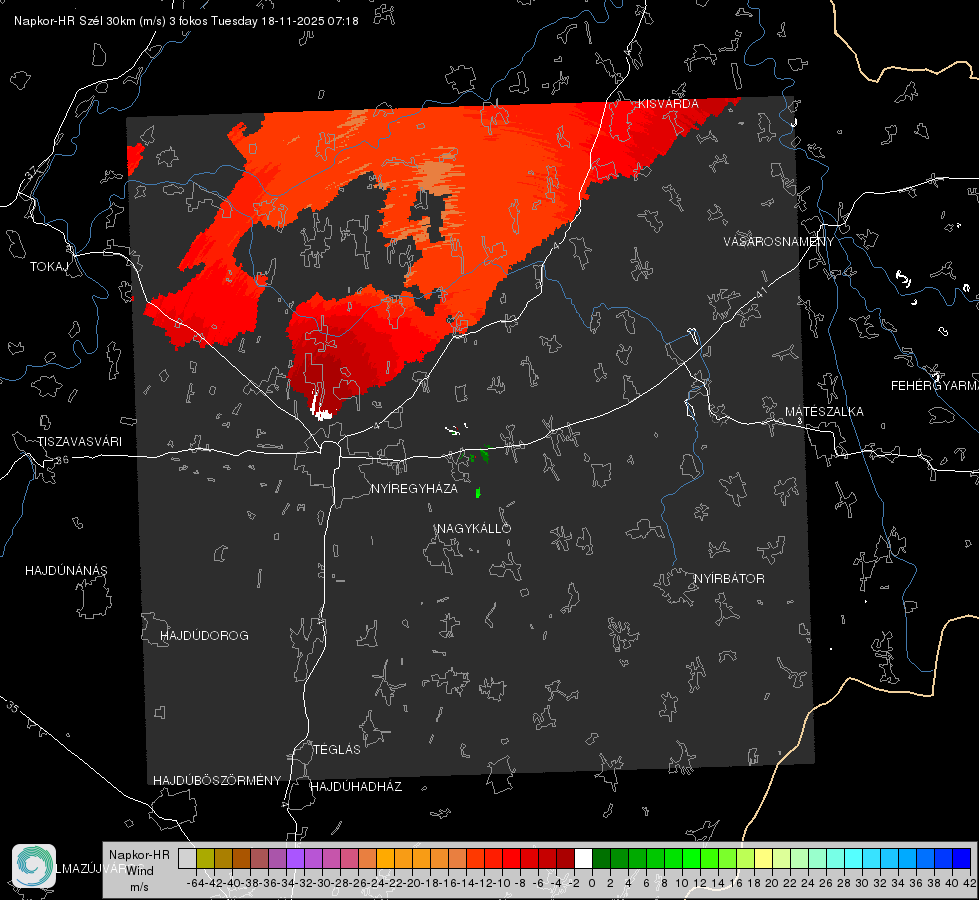Click the NAGYKÁLLÓ label
The height and width of the screenshot is (900, 979).
tap(474, 528)
